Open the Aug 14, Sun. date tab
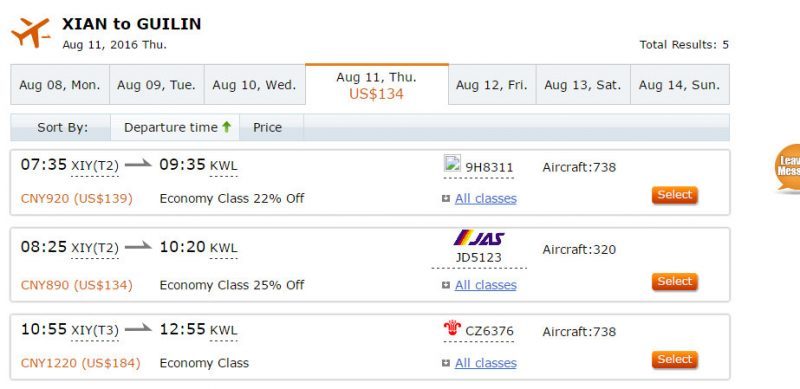Screen dimensions: 800x389 click(680, 85)
